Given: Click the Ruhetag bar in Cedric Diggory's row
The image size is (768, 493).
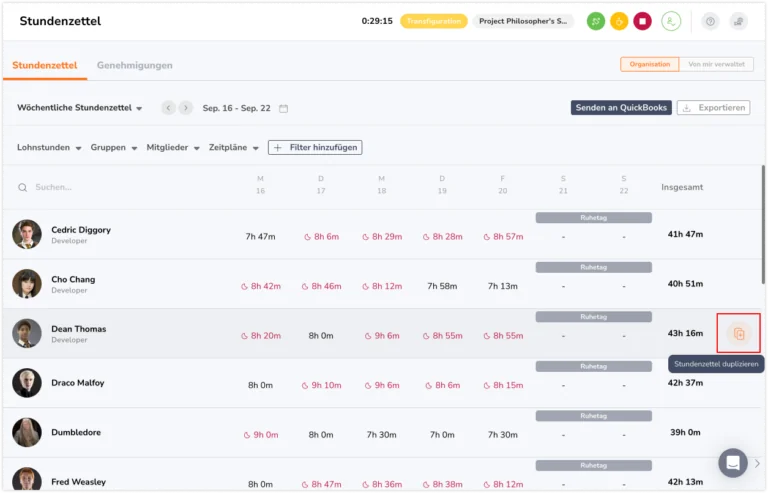Looking at the screenshot, I should (x=594, y=217).
